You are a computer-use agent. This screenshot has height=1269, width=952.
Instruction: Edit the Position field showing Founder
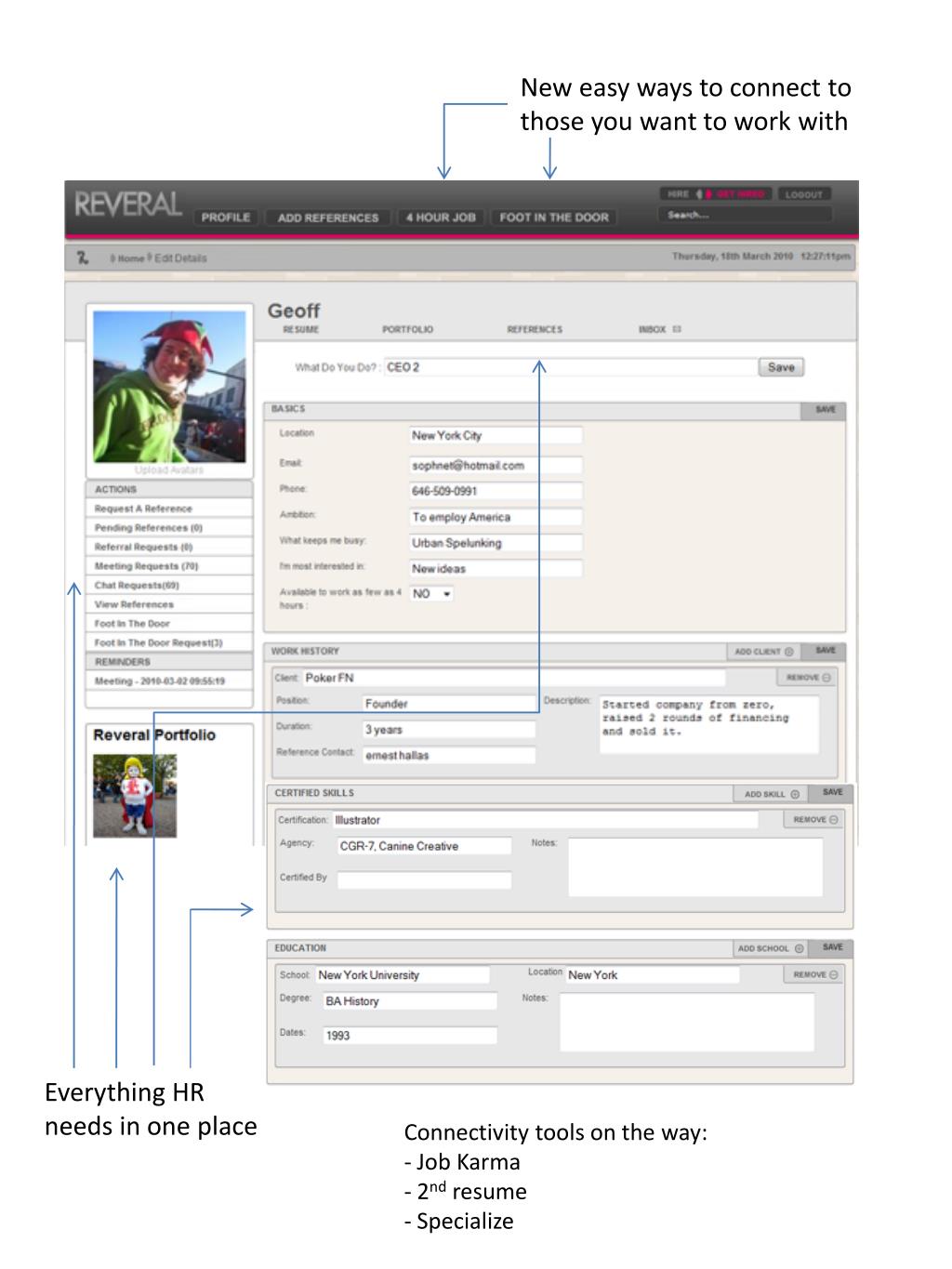coord(449,704)
